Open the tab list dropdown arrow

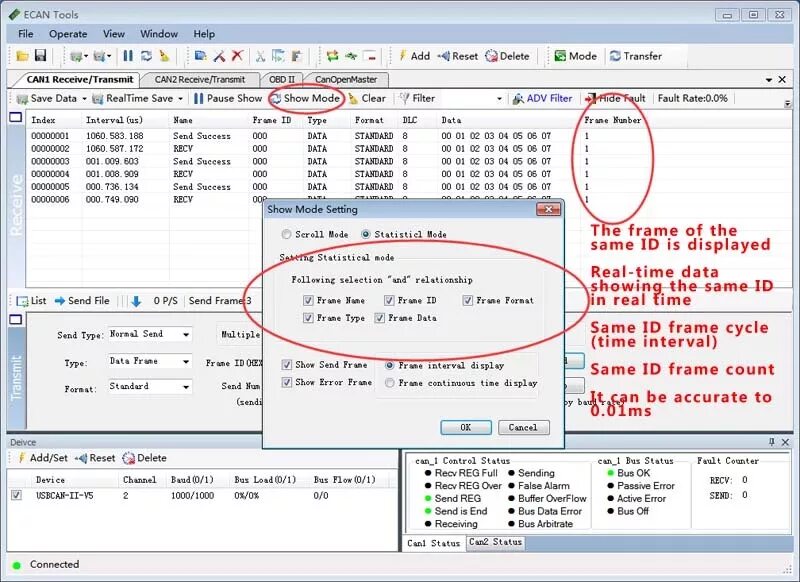click(x=769, y=80)
